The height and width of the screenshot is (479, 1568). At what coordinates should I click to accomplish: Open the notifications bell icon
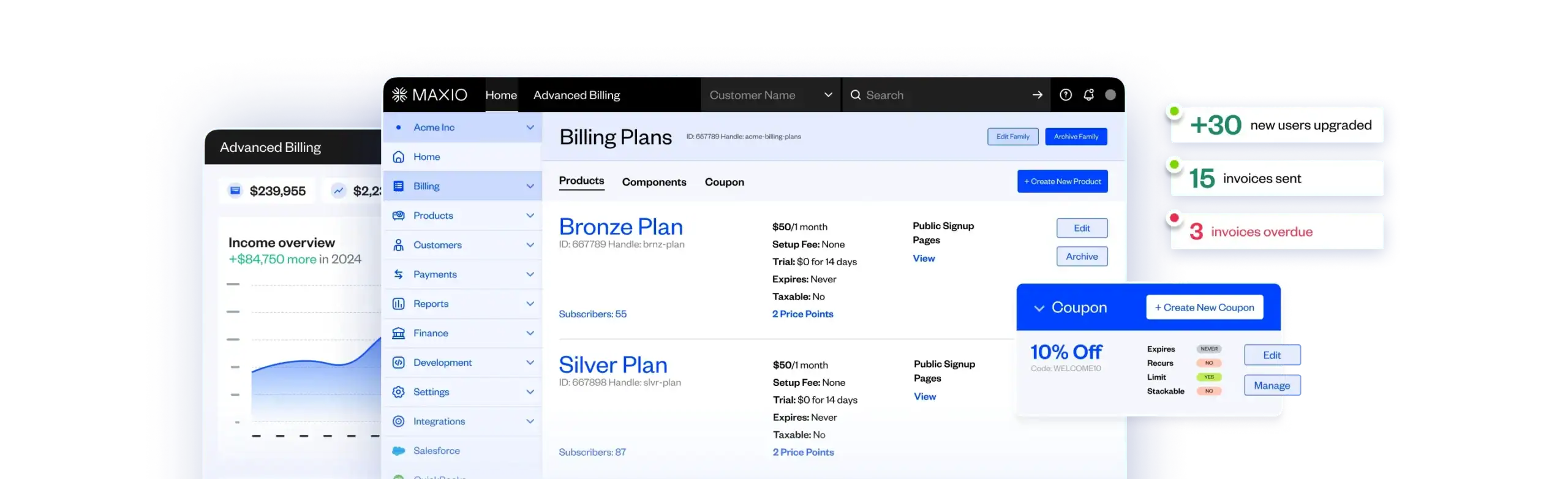1088,95
